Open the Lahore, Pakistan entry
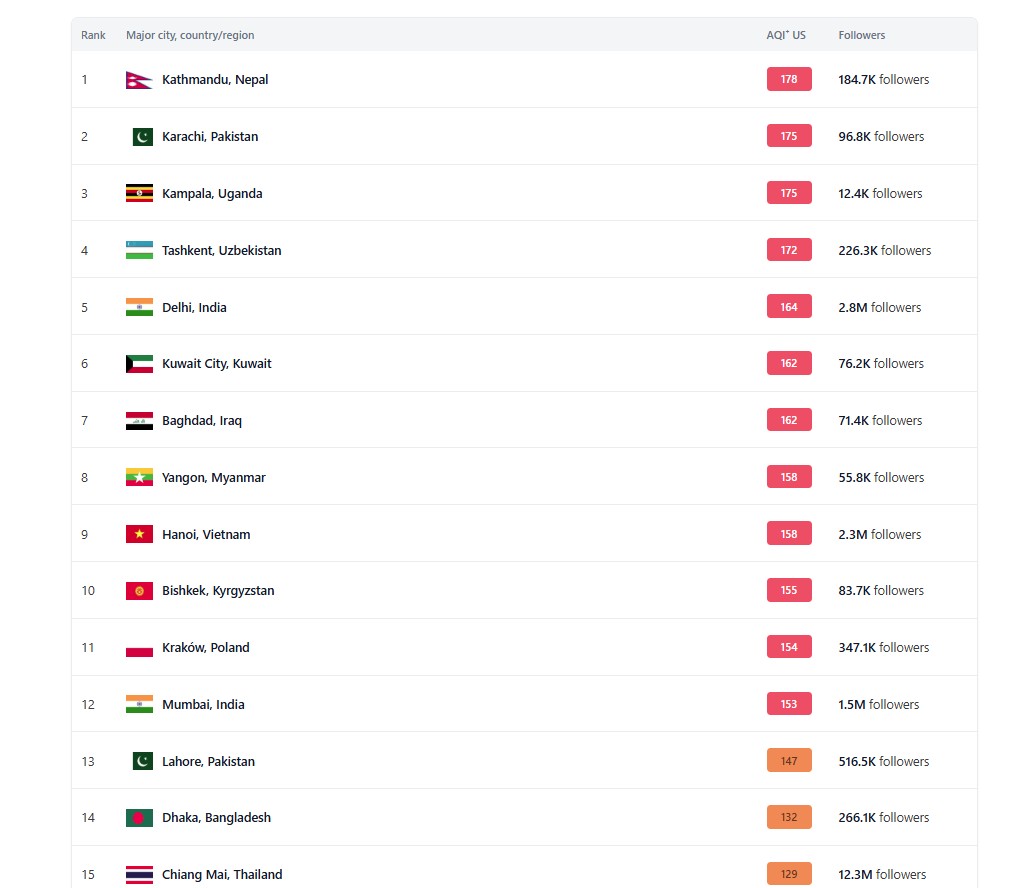This screenshot has width=1012, height=888. pyautogui.click(x=208, y=762)
